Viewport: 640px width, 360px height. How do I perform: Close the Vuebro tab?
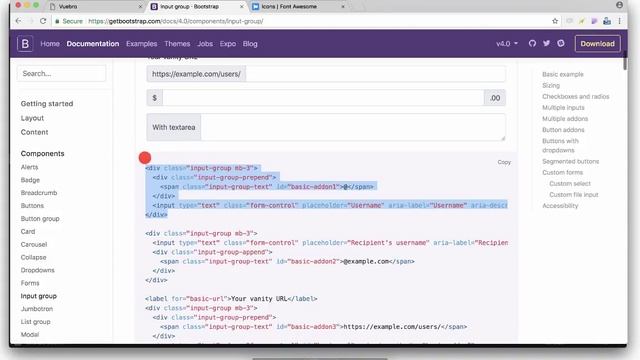pyautogui.click(x=140, y=7)
